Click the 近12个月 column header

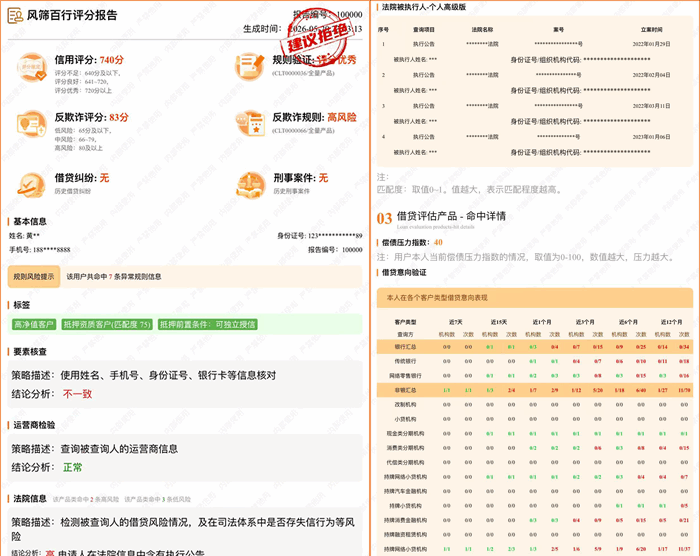point(672,322)
